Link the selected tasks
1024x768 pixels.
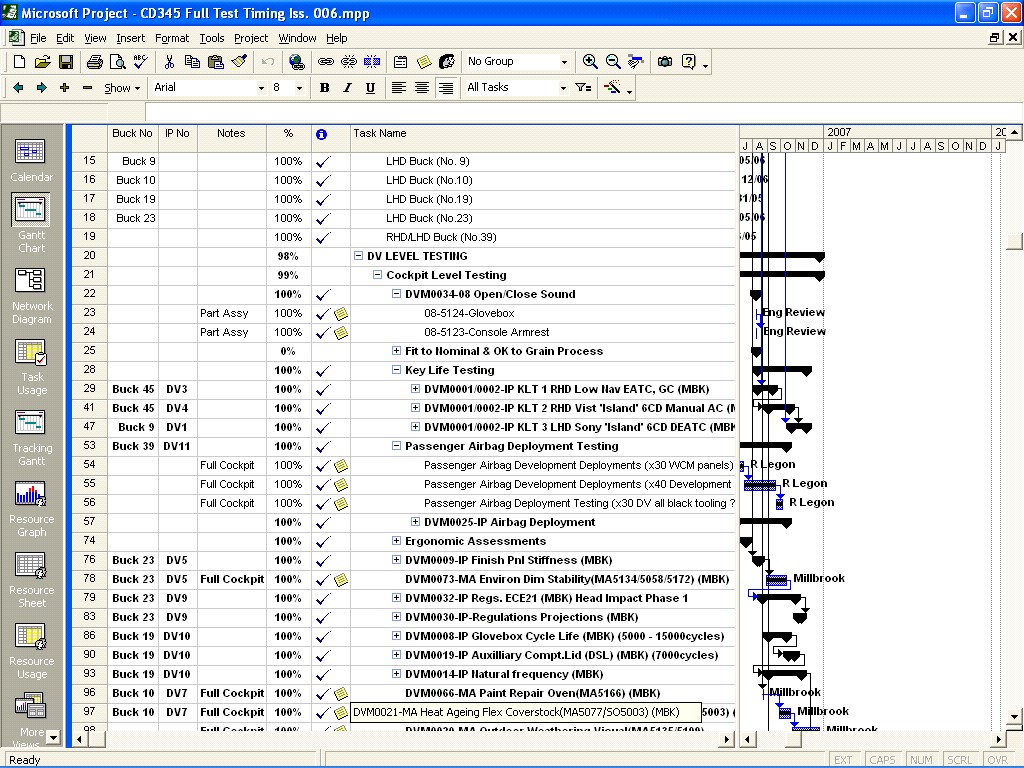(325, 61)
